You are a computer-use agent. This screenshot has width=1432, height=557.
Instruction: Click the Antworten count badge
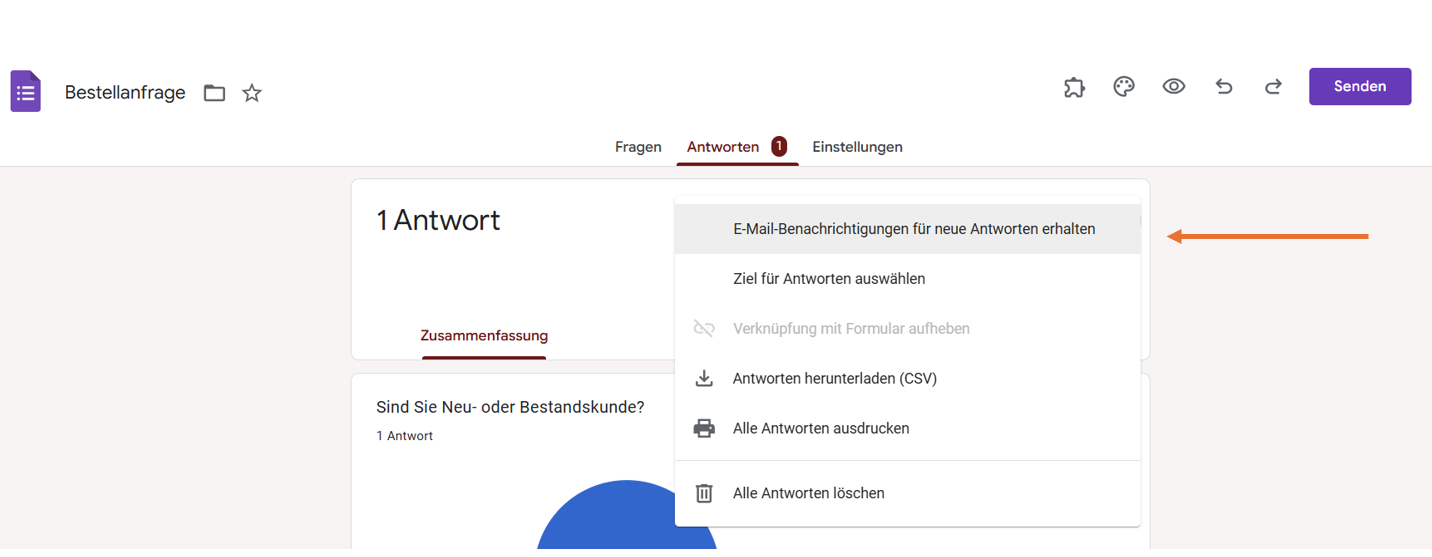[x=779, y=147]
